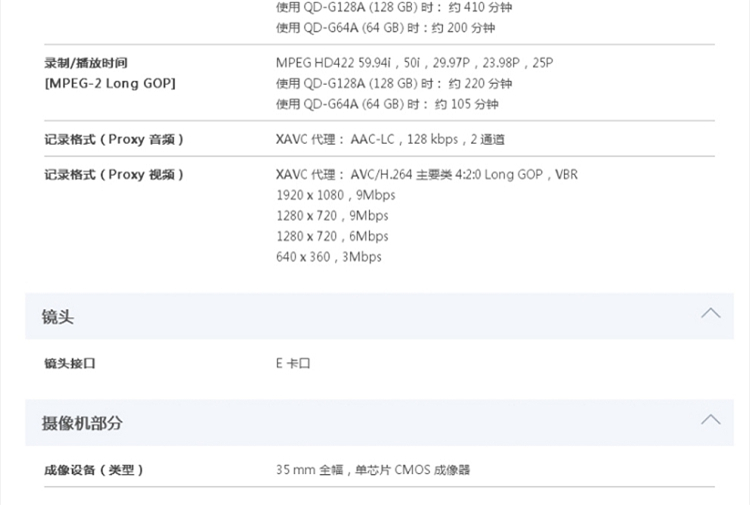This screenshot has height=505, width=750.
Task: Click the MPEG HD422 59.94i format line
Action: (414, 63)
